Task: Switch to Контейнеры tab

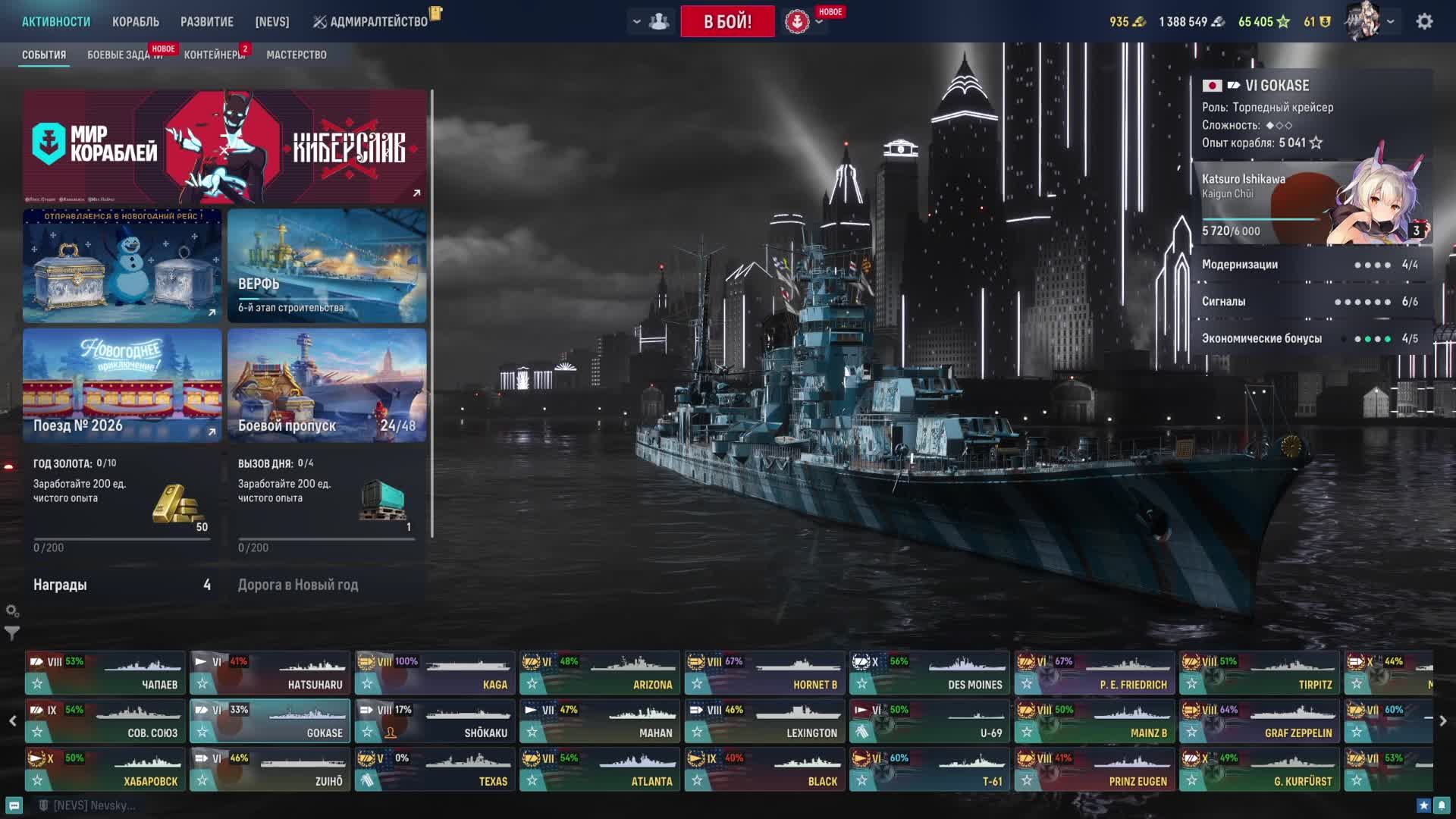Action: click(214, 55)
